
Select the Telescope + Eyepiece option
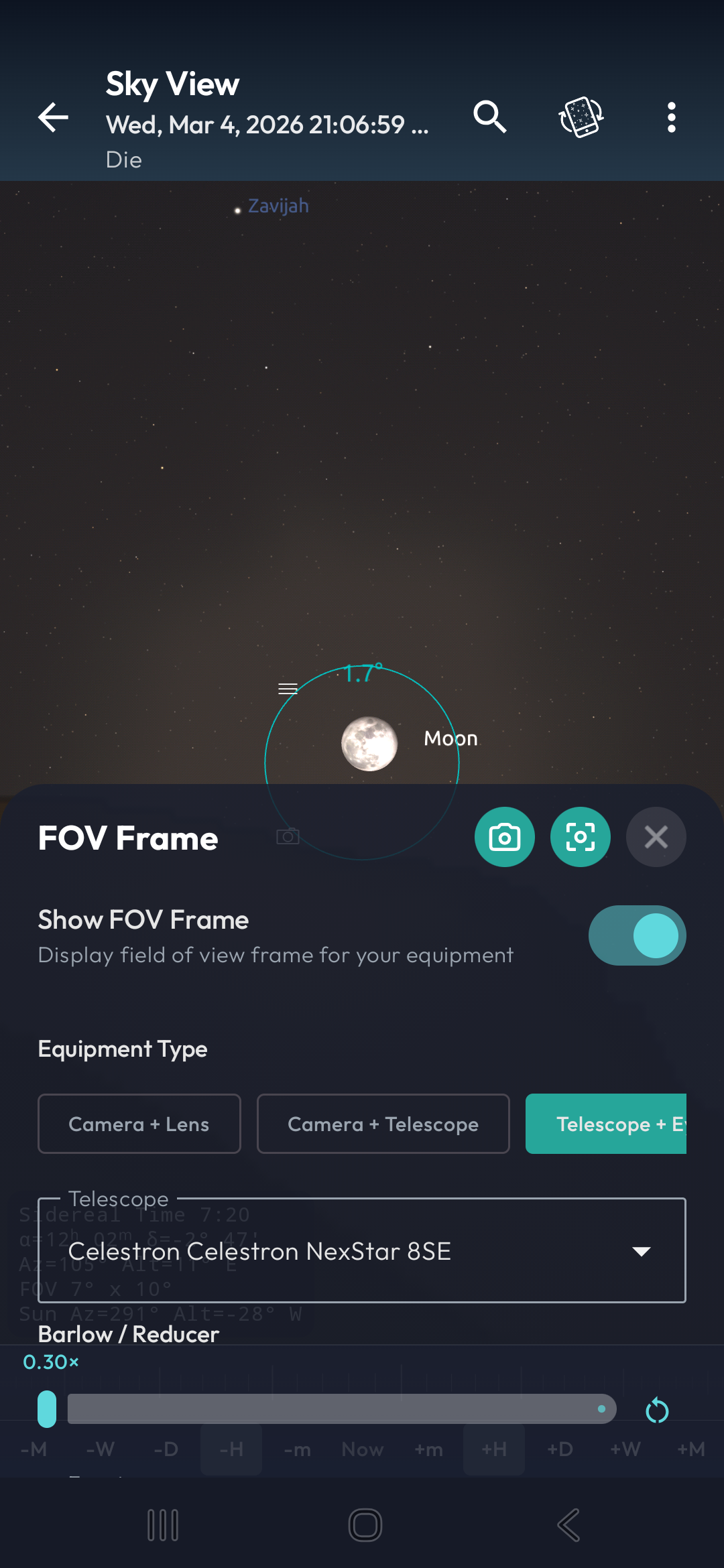(x=607, y=1124)
